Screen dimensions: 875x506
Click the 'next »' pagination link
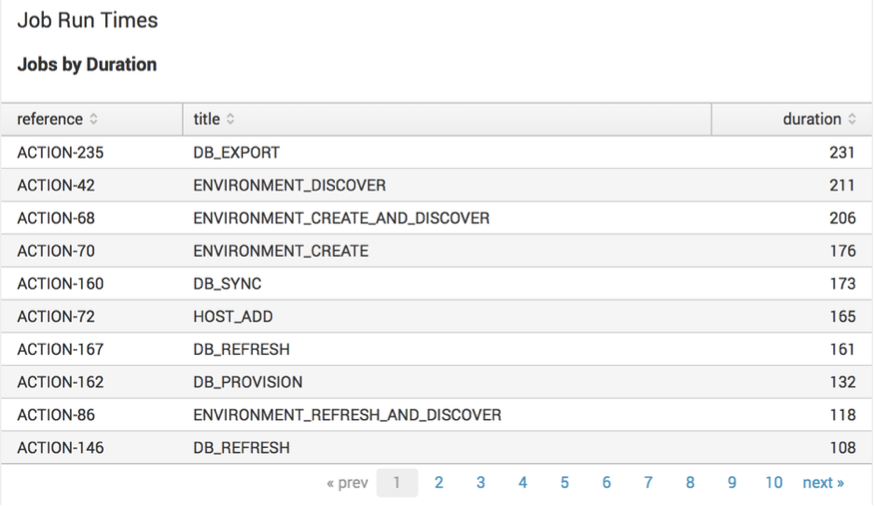coord(823,483)
